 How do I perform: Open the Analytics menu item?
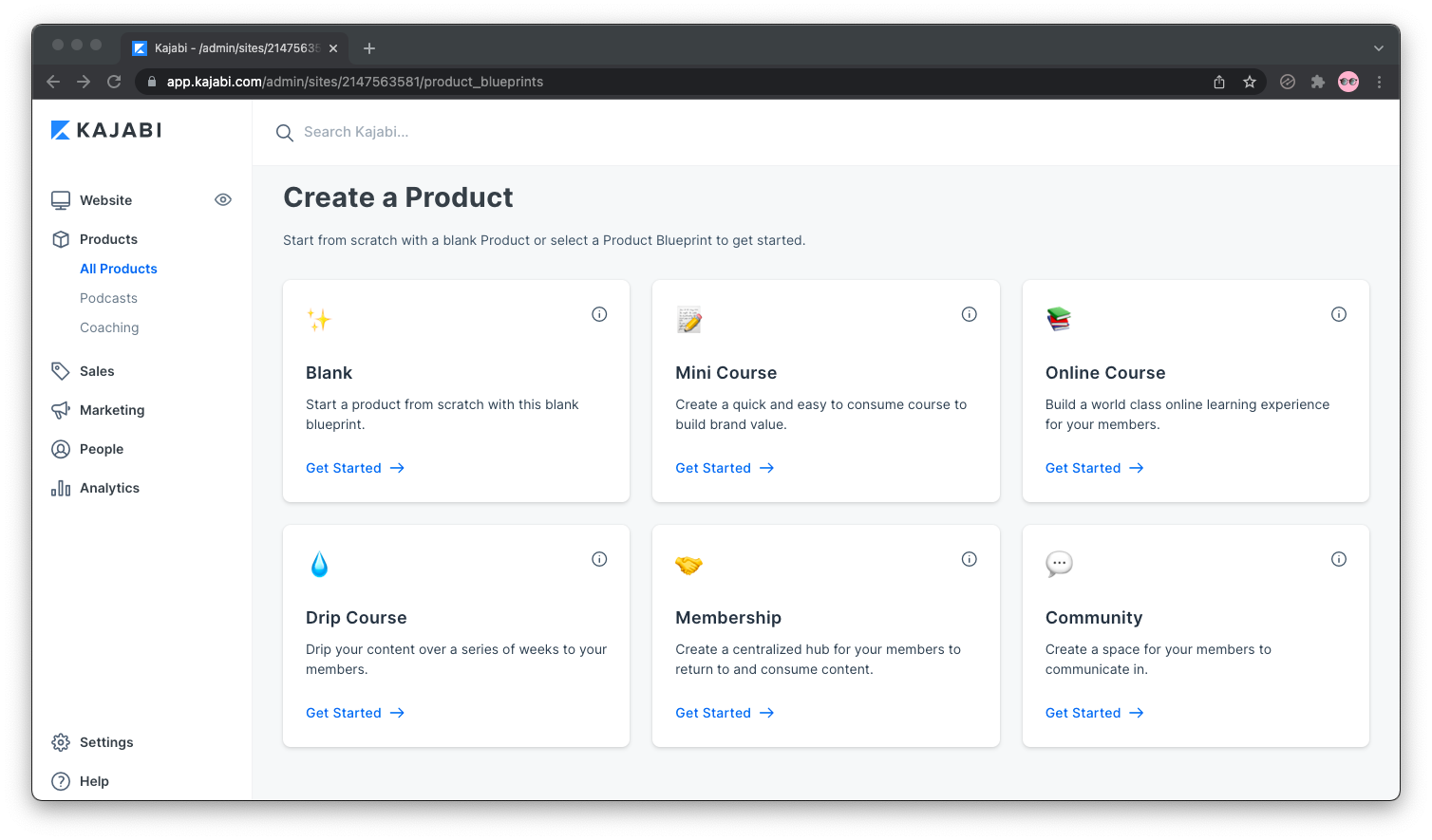click(x=109, y=488)
